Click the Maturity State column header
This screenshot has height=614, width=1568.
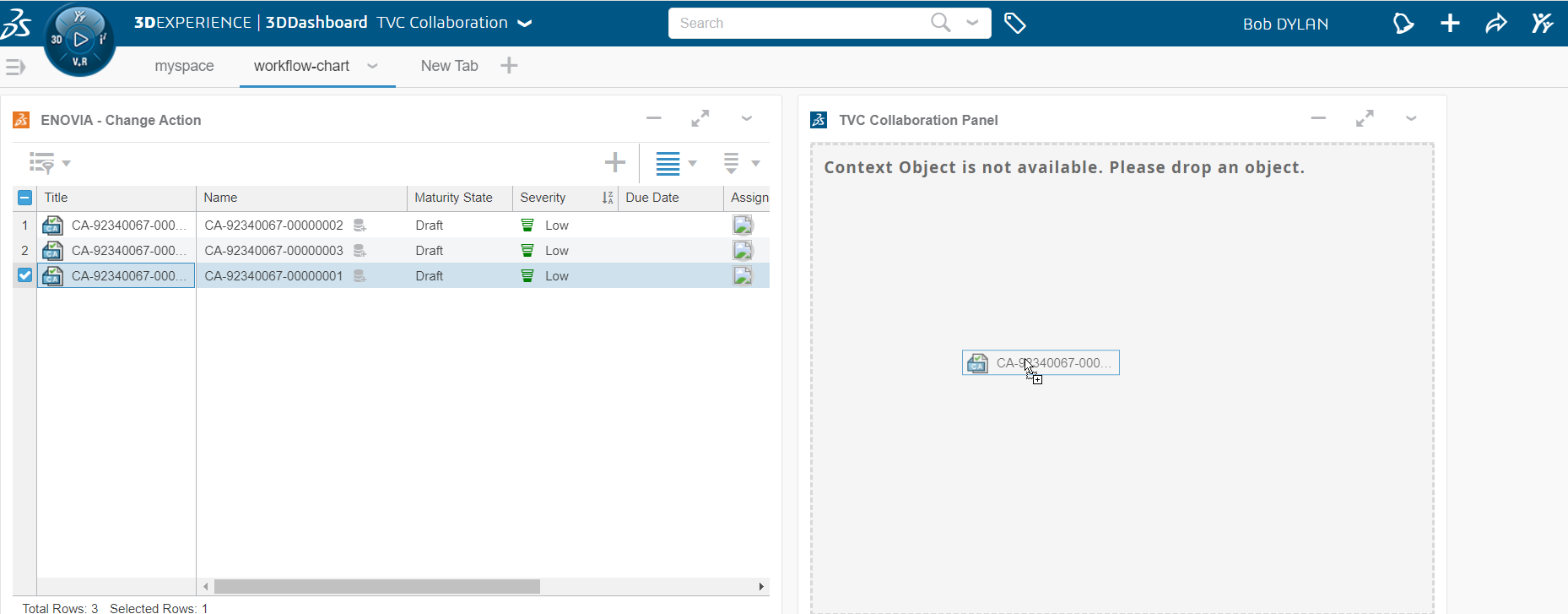453,198
